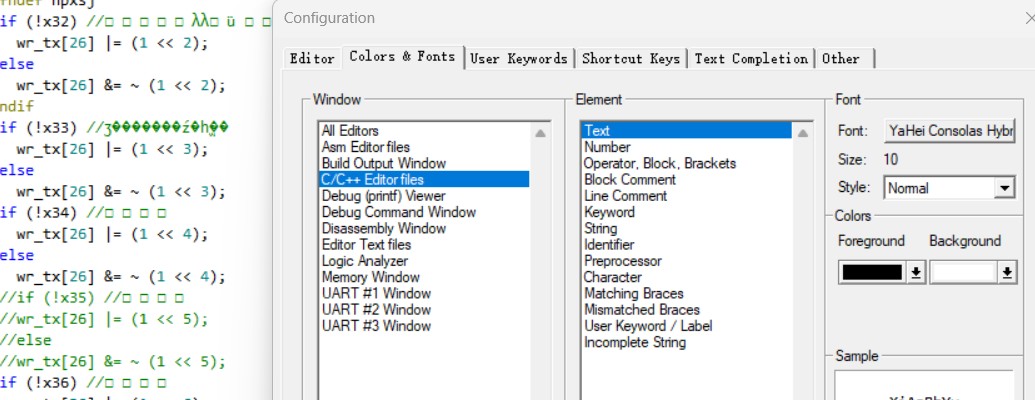The width and height of the screenshot is (1035, 400).
Task: Select Debug (printf) Viewer entry
Action: (x=424, y=196)
